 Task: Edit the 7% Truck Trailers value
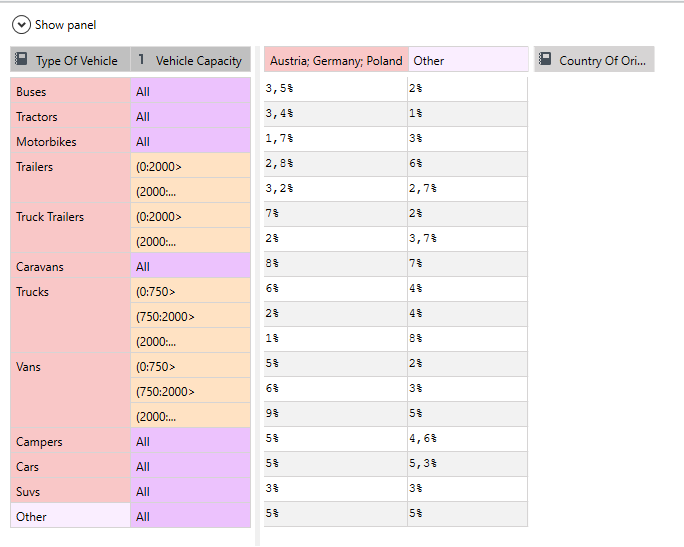pyautogui.click(x=335, y=214)
